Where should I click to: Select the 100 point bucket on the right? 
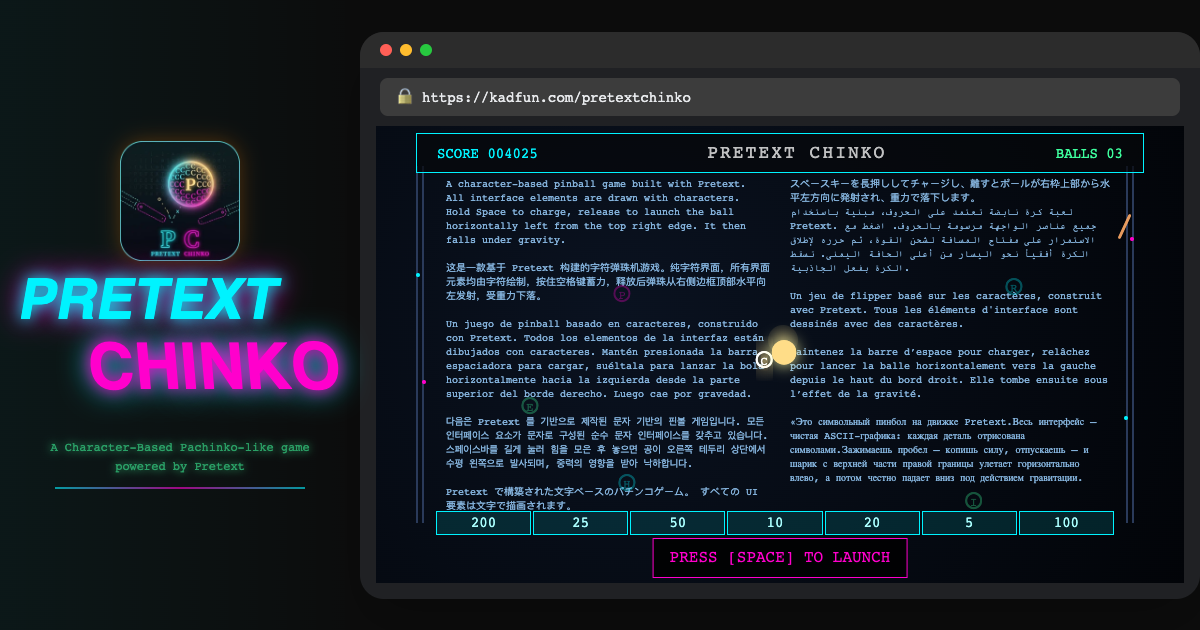pyautogui.click(x=1066, y=522)
